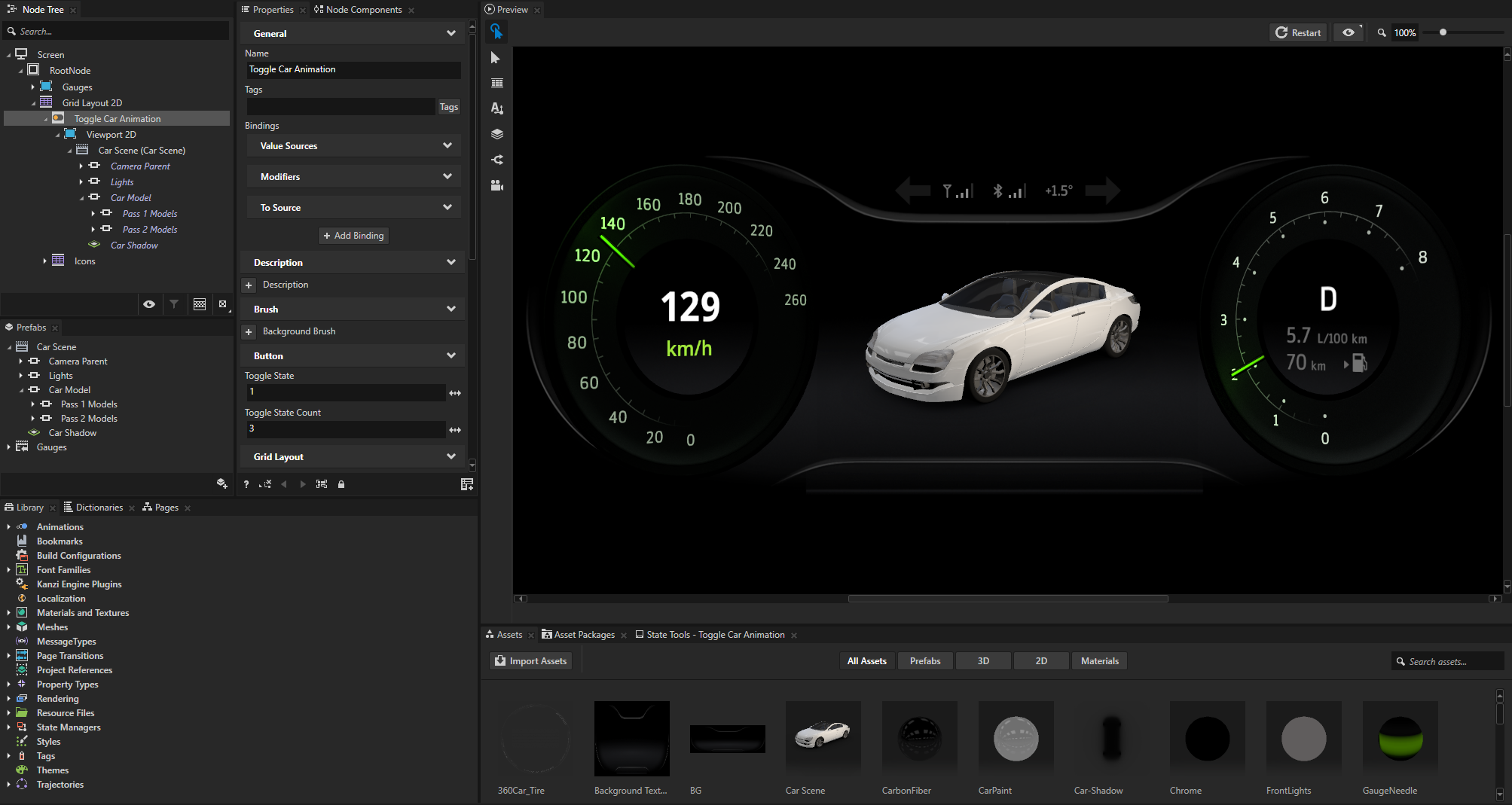The width and height of the screenshot is (1512, 805).
Task: Open the Asset Packages tab
Action: coord(584,635)
